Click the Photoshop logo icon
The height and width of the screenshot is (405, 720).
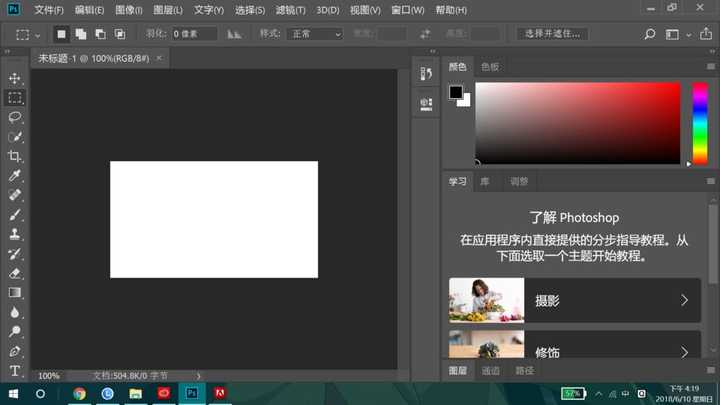tap(14, 9)
